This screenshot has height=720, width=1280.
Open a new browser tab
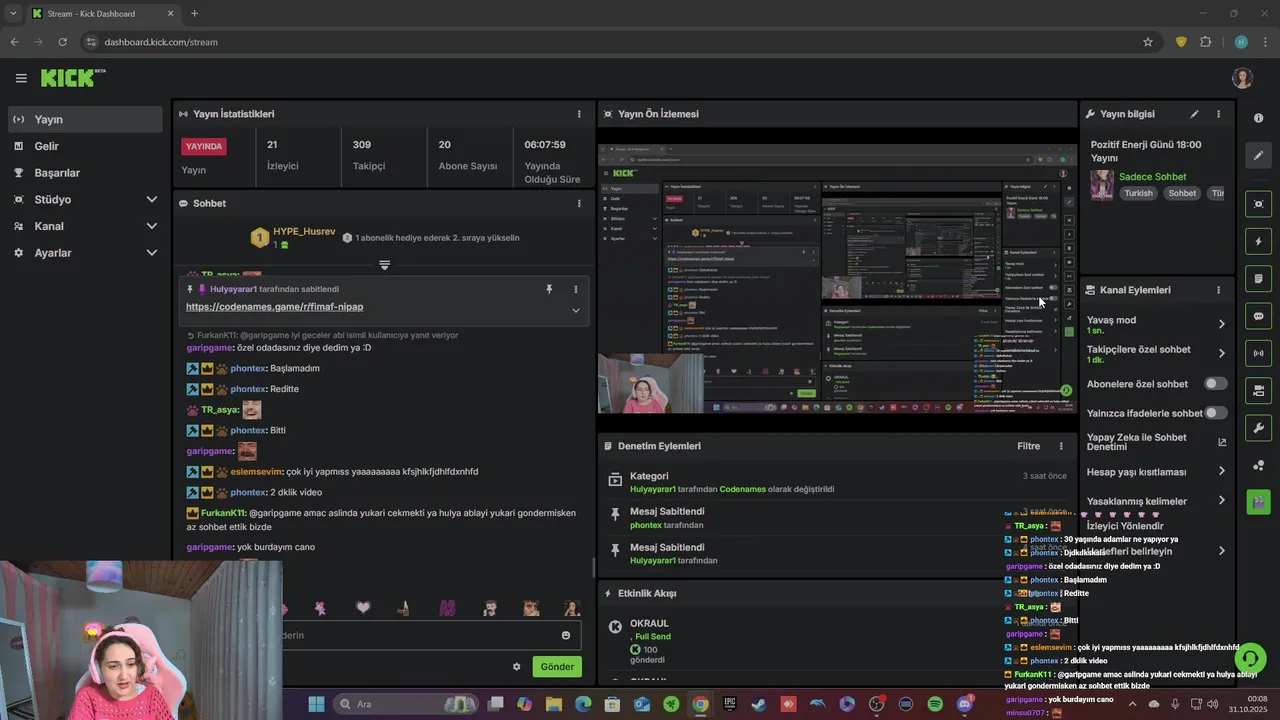click(x=194, y=13)
